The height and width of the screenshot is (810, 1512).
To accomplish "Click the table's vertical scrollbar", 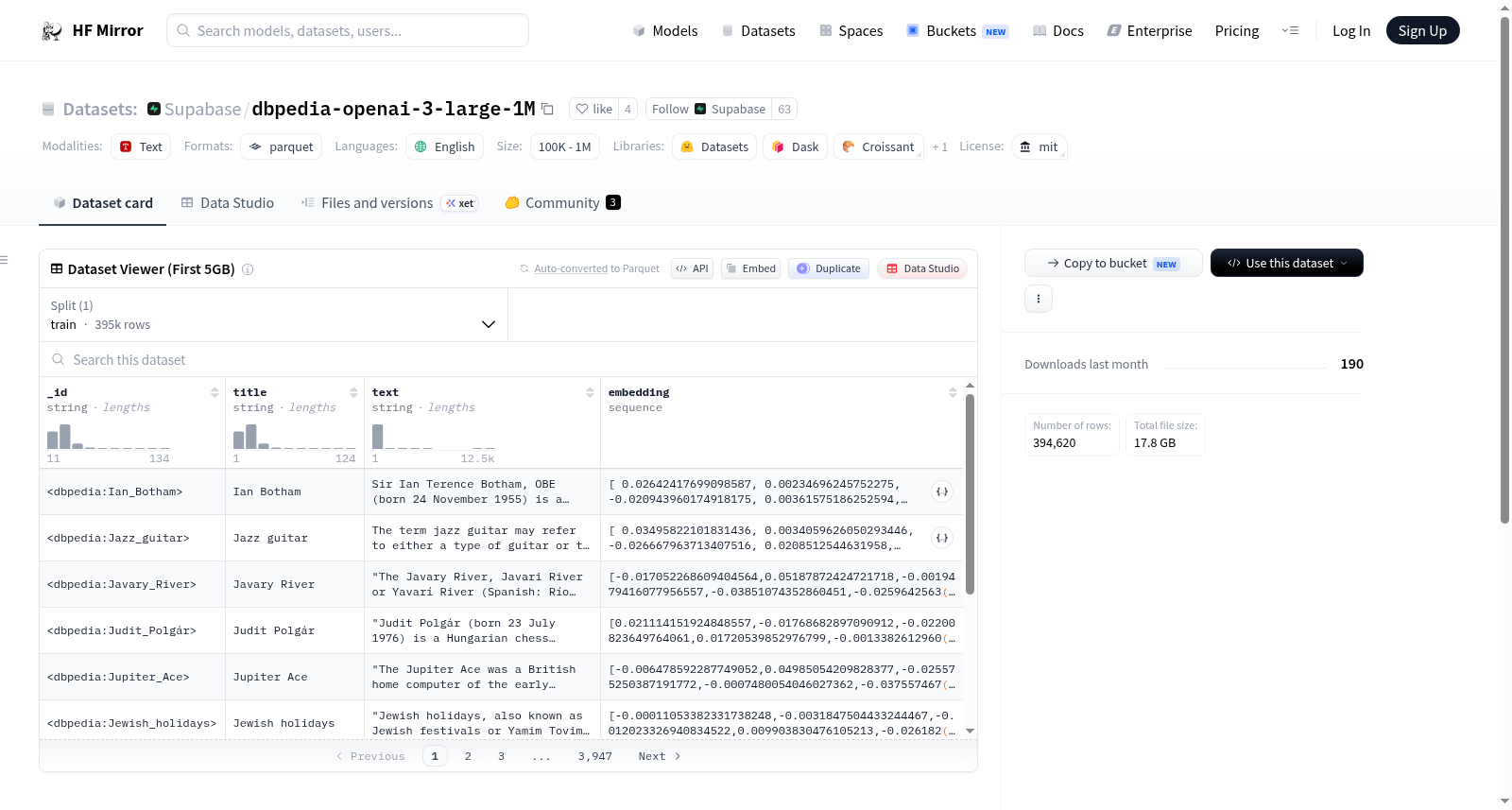I will pos(970,494).
